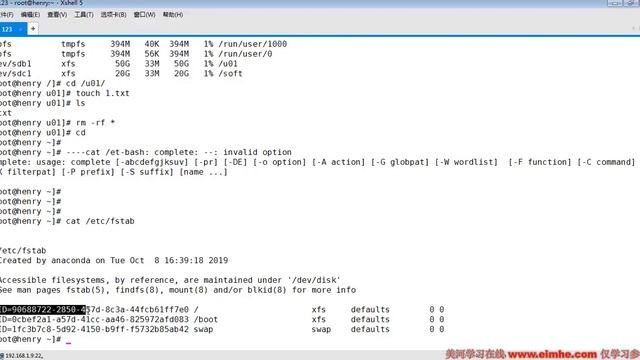640x360 pixels.
Task: Click the /u01 mount point in the sdb1 row
Action: [228, 63]
